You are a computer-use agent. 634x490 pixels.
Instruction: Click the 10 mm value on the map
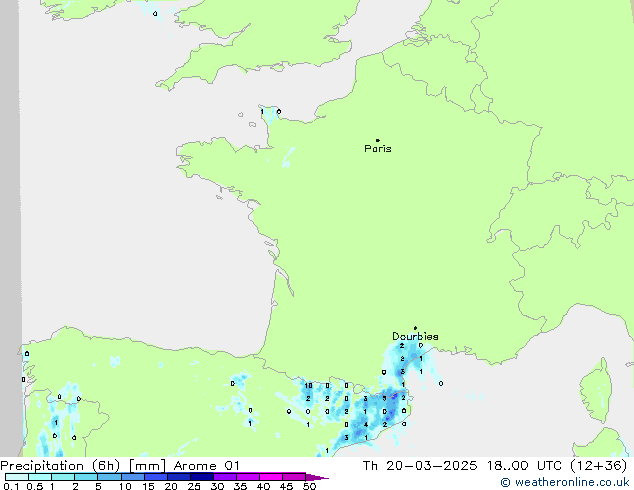coord(309,386)
